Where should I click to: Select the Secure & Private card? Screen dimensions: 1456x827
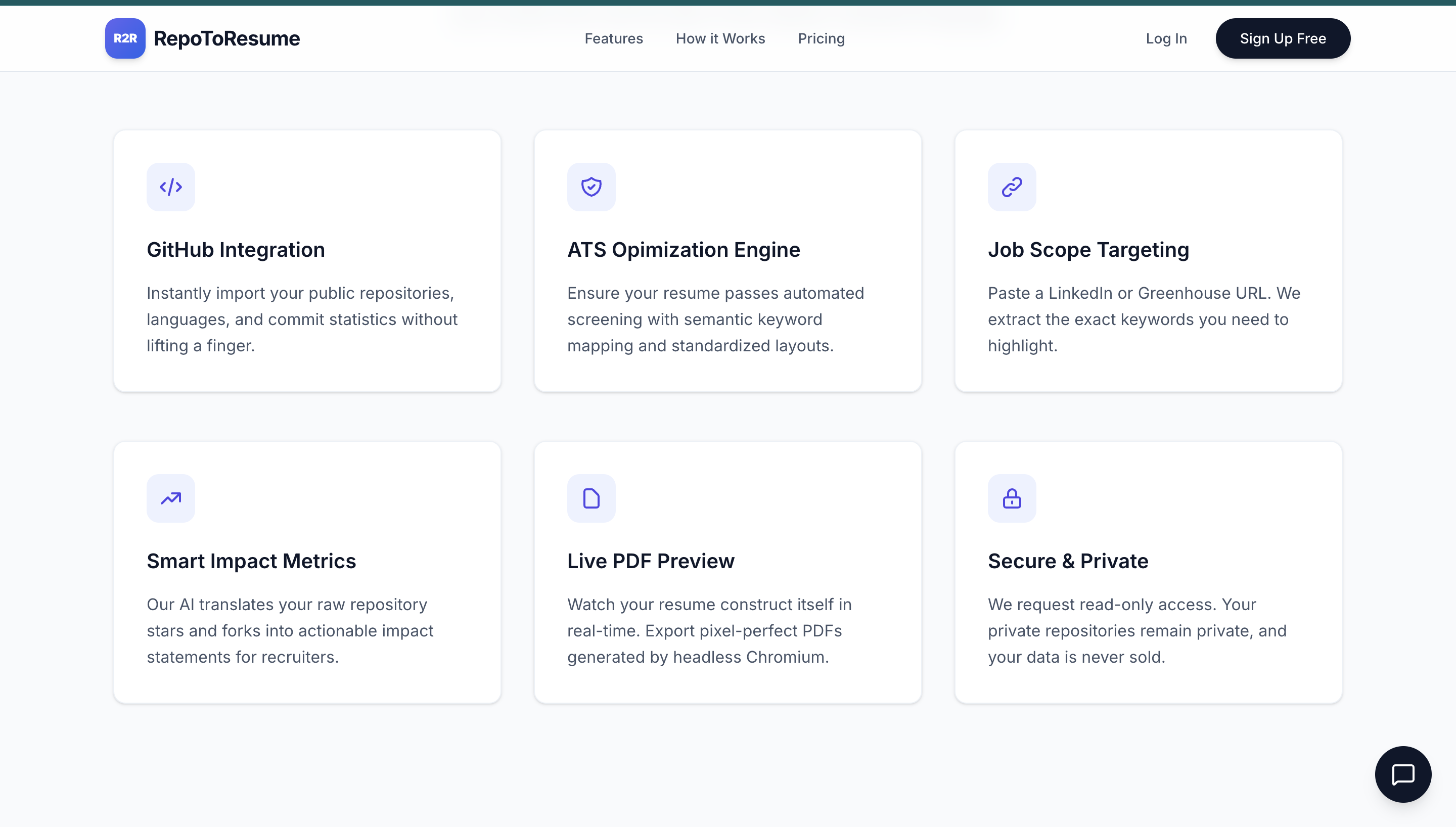coord(1148,573)
